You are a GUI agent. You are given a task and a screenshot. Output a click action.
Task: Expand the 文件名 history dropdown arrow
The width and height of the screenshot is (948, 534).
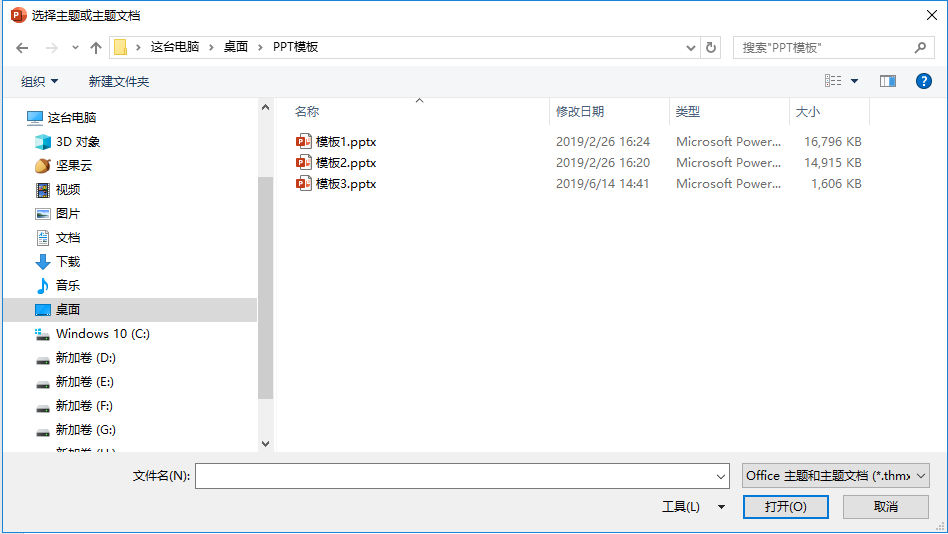click(721, 477)
